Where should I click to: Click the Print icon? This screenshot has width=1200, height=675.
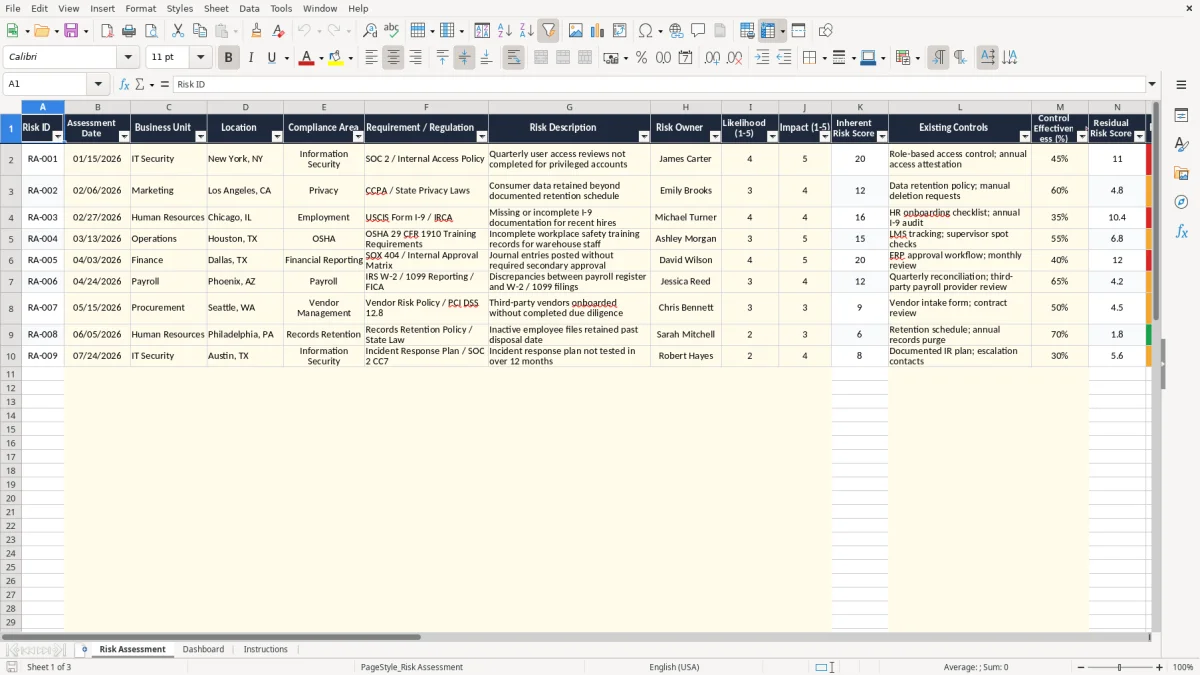click(x=129, y=31)
